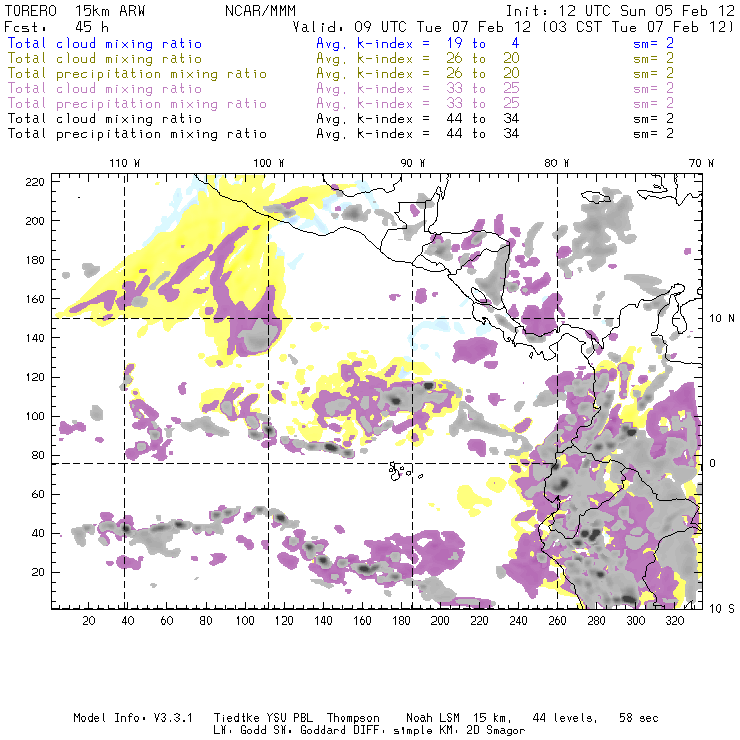The width and height of the screenshot is (740, 740).
Task: Select the "44 levels," footer text
Action: pyautogui.click(x=565, y=718)
